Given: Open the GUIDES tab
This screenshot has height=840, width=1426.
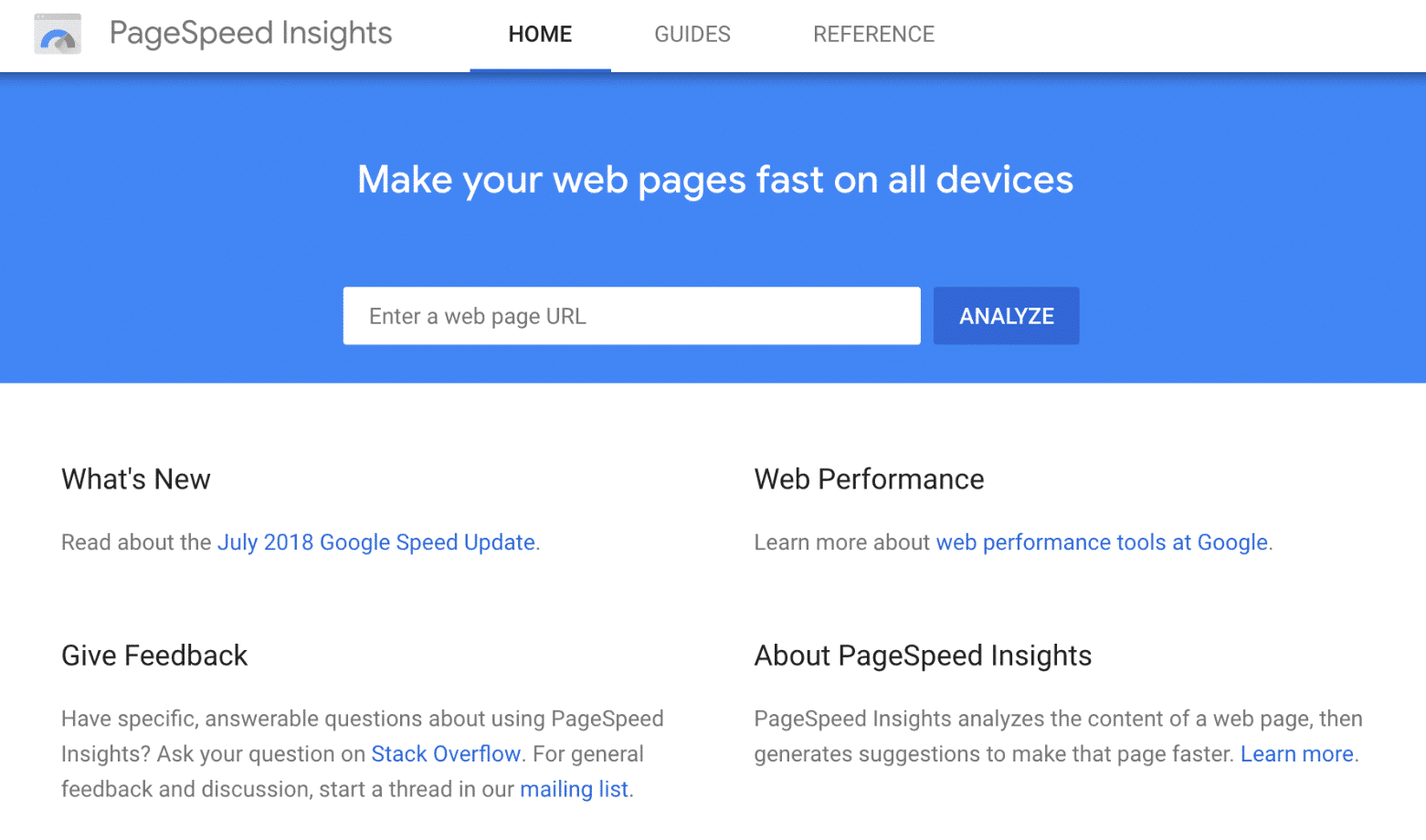Looking at the screenshot, I should click(x=692, y=35).
